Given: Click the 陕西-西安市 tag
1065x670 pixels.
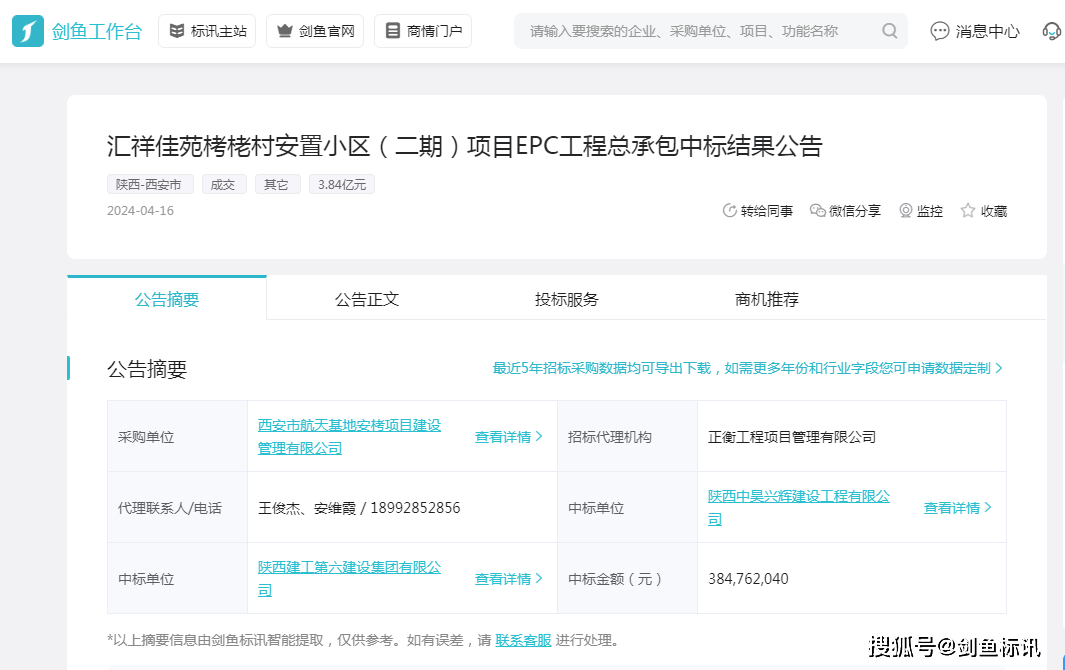Looking at the screenshot, I should [150, 185].
